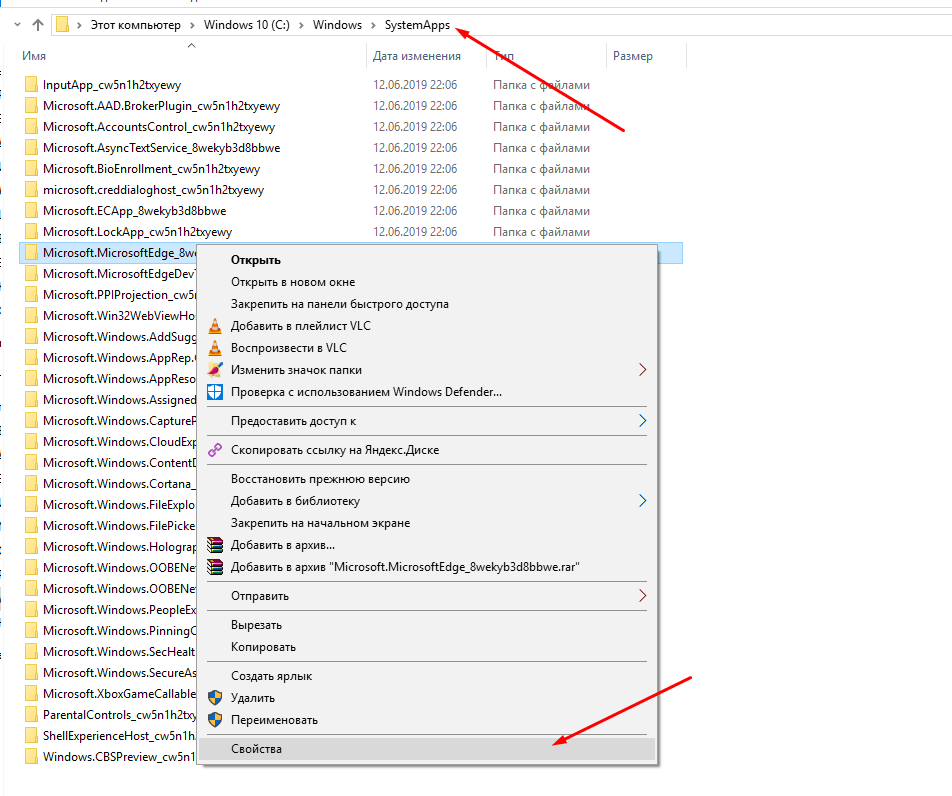The height and width of the screenshot is (796, 952).
Task: Go to 'Windows' breadcrumb segment
Action: (337, 25)
